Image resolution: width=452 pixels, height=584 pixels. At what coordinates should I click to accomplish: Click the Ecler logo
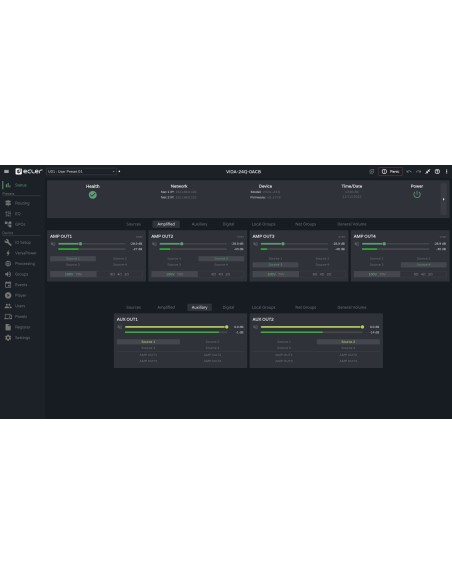[29, 171]
